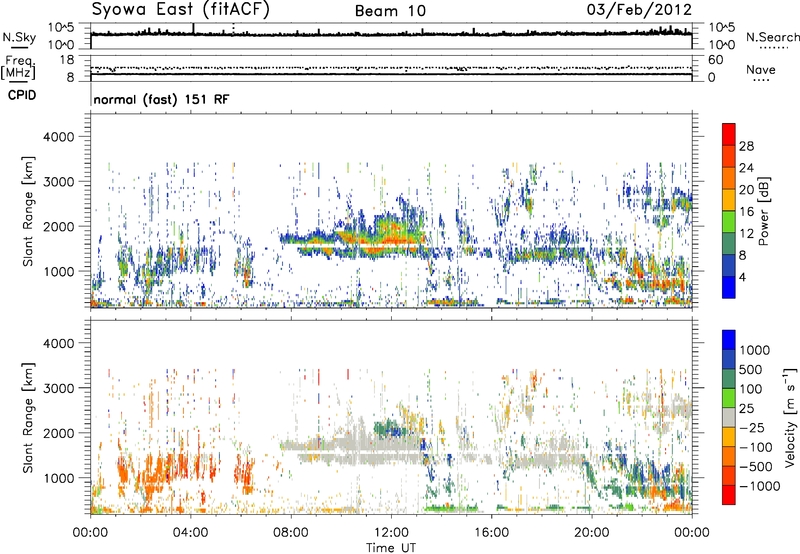The height and width of the screenshot is (554, 800).
Task: Click the "16:00" time tick label
Action: coord(491,533)
